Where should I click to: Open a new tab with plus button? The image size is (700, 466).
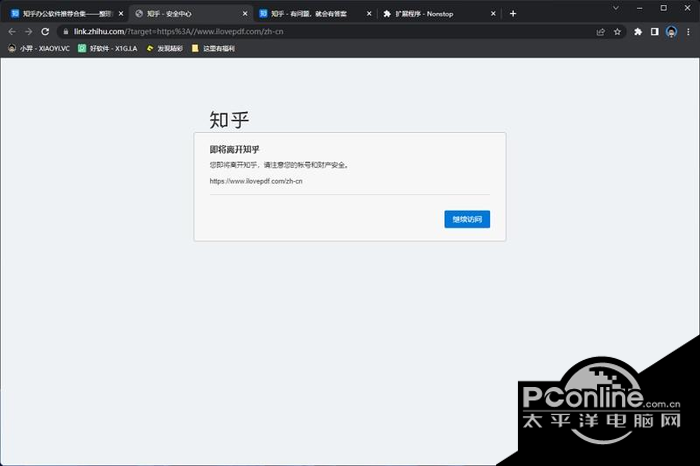513,14
